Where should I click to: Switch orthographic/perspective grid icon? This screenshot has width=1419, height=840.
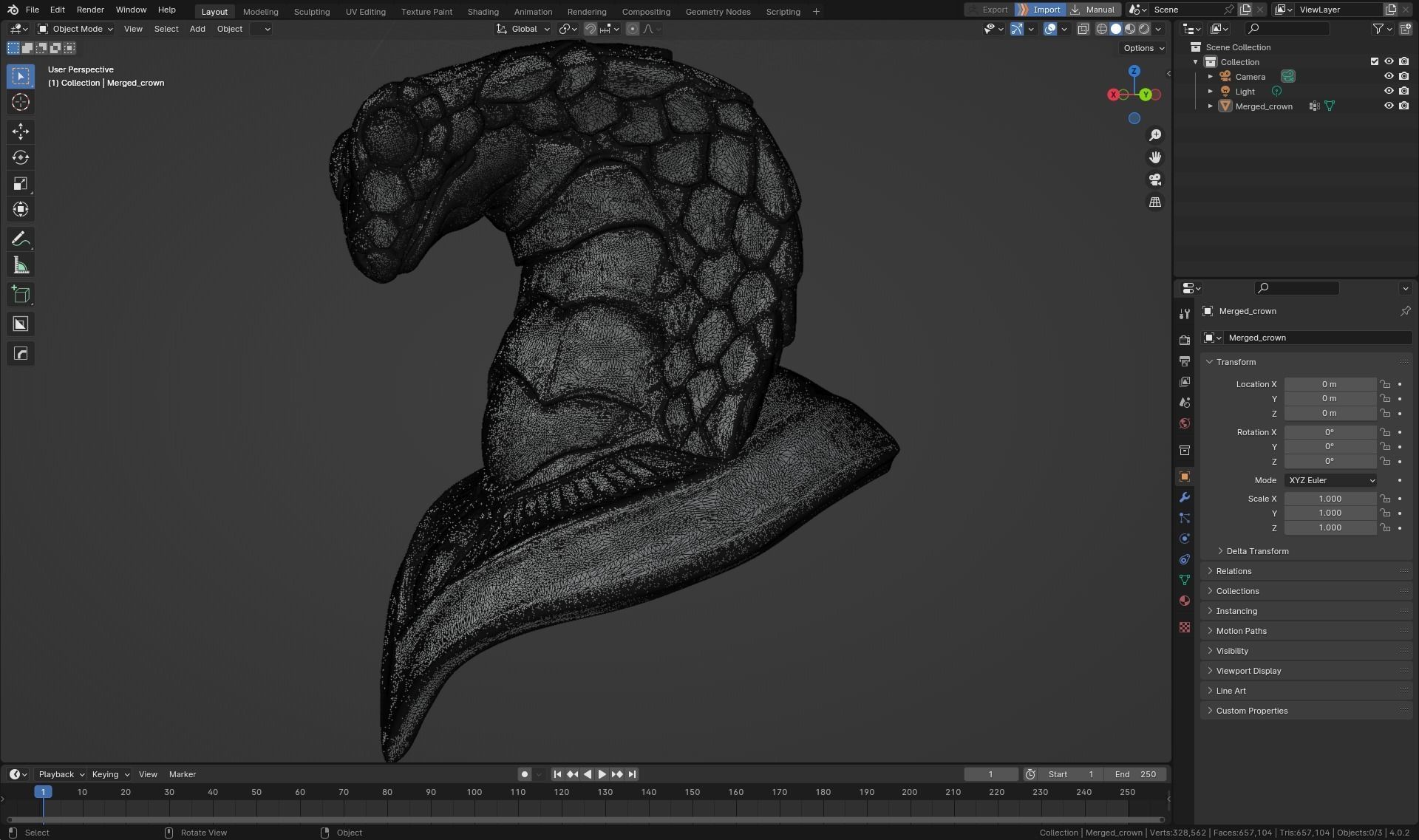tap(1155, 202)
